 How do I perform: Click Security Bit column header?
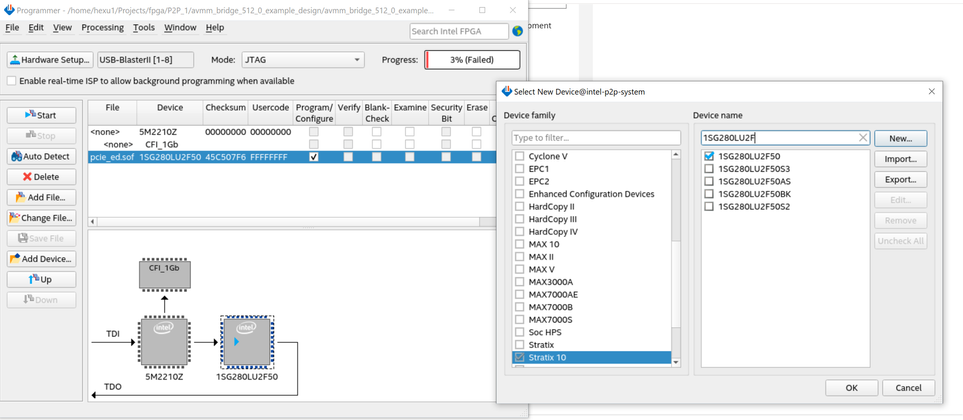coord(446,112)
